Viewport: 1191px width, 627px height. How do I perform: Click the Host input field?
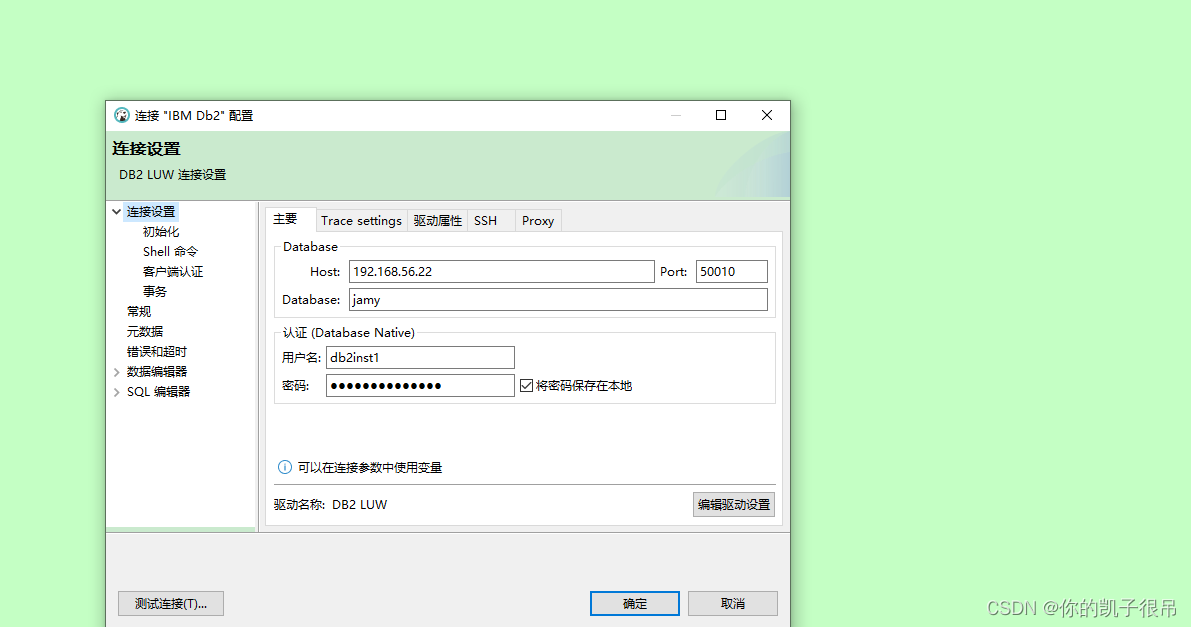(x=501, y=271)
